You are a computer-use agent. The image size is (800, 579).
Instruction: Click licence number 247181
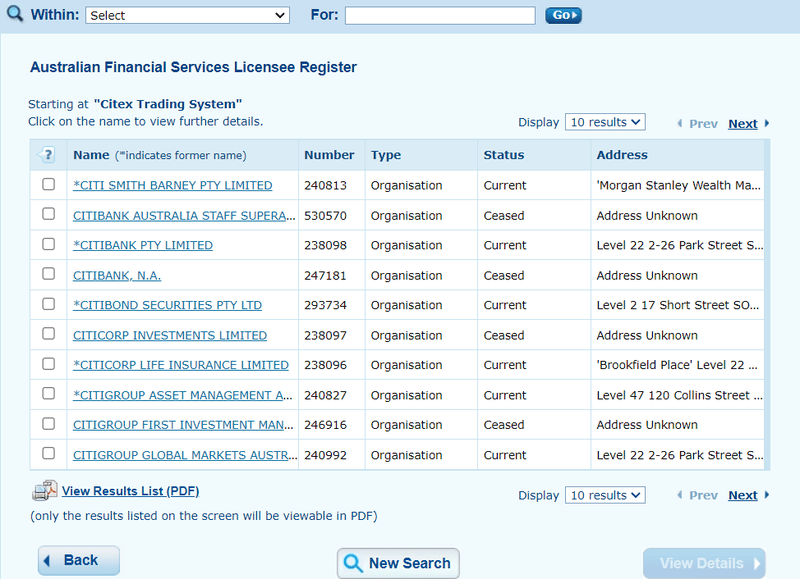(326, 275)
